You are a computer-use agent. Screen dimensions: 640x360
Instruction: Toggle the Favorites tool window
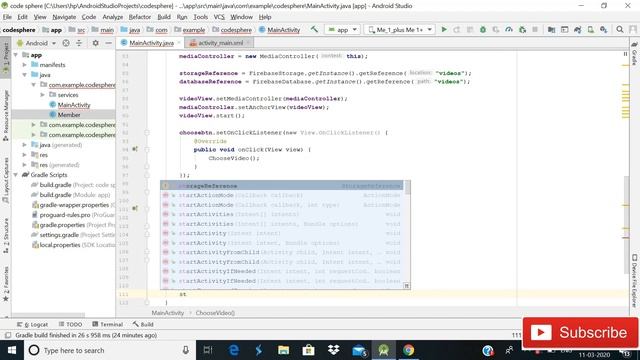pos(6,284)
